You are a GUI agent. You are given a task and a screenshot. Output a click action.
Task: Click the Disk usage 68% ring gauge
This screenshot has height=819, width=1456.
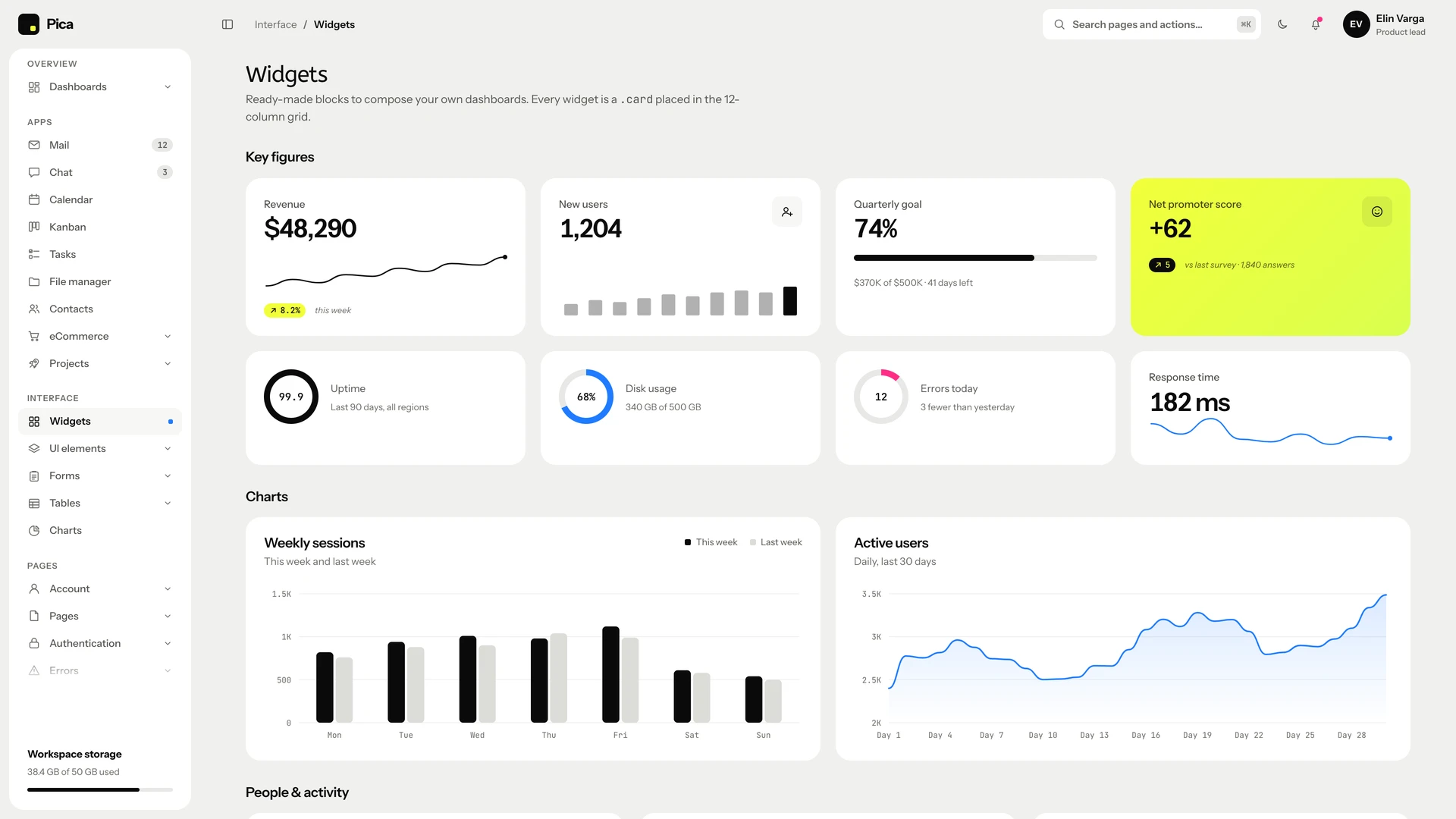[x=586, y=397]
